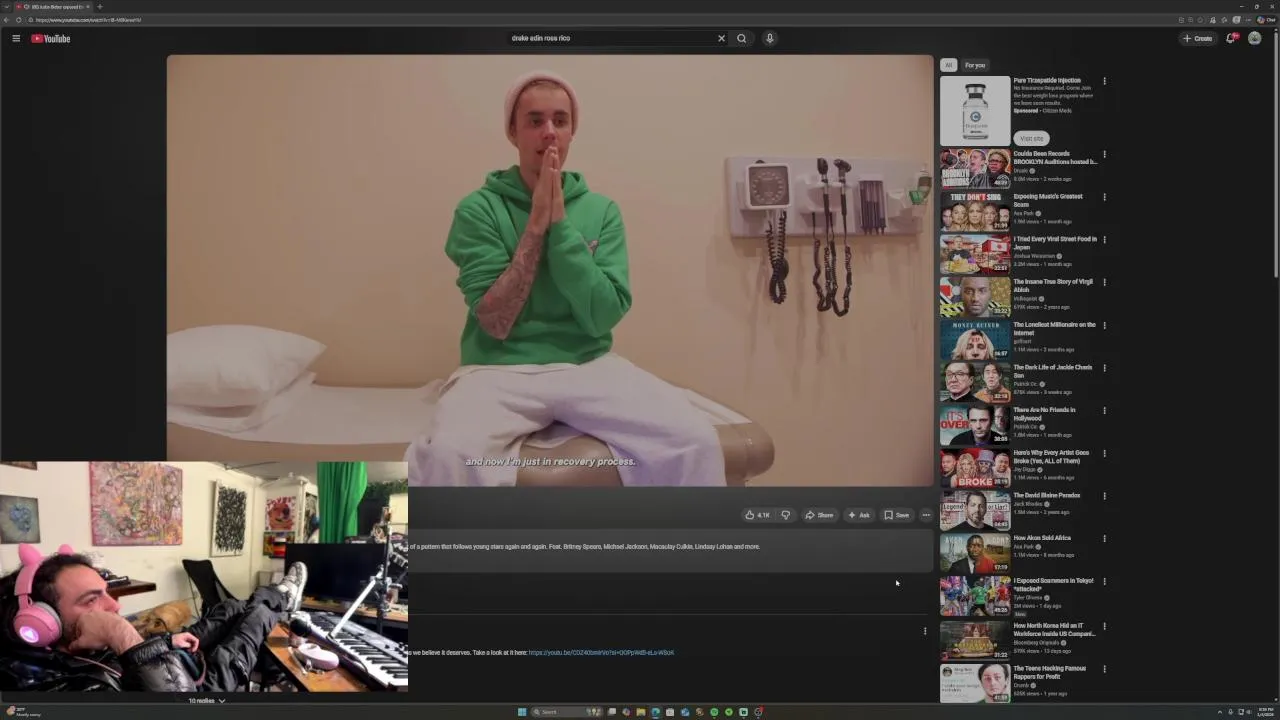Open options for Coulda Been Records video

coord(1105,155)
